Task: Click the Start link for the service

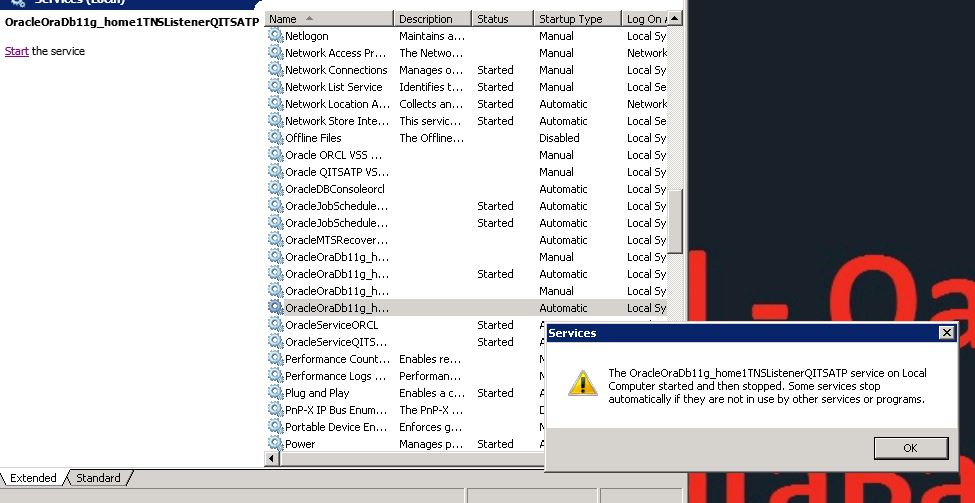Action: 17,51
